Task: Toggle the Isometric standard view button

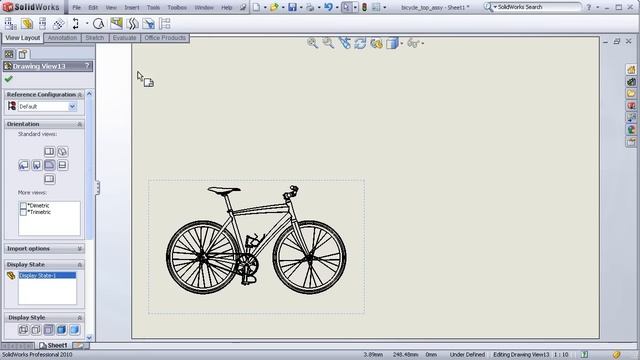Action: (x=62, y=151)
